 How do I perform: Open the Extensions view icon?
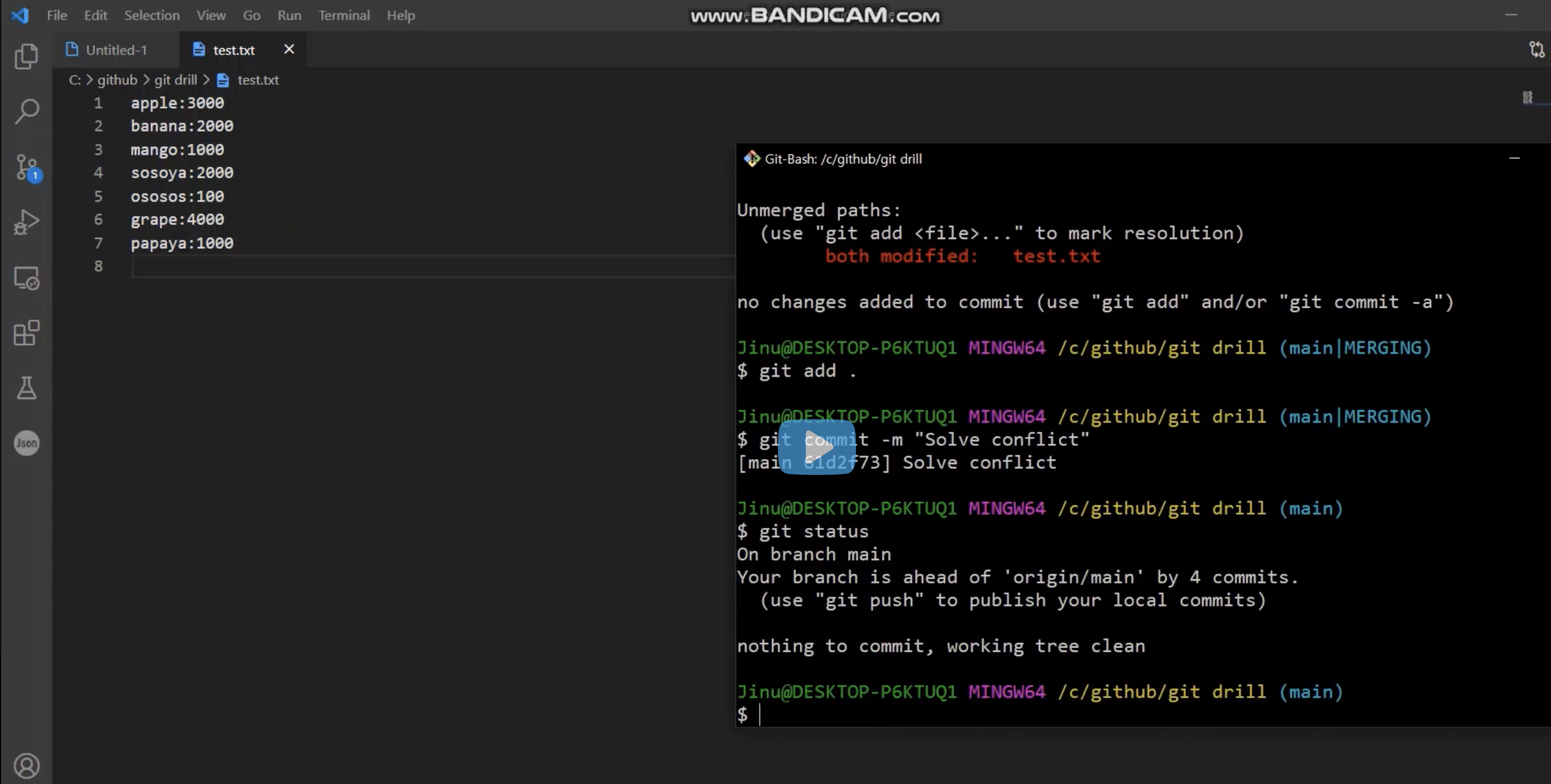pos(26,333)
